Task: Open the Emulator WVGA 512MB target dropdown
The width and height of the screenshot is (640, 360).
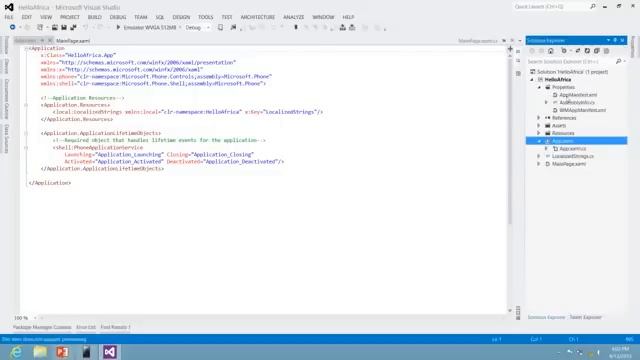Action: point(180,27)
